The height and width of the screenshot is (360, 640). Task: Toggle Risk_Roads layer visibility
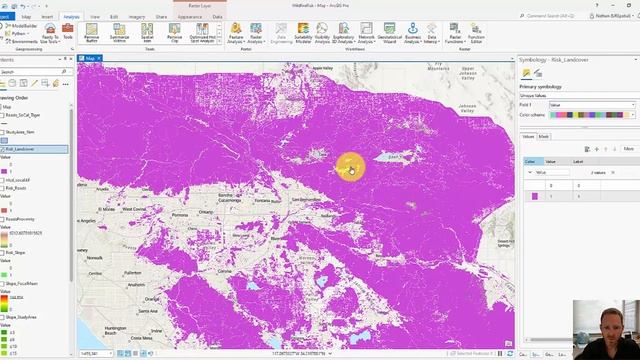pos(2,189)
